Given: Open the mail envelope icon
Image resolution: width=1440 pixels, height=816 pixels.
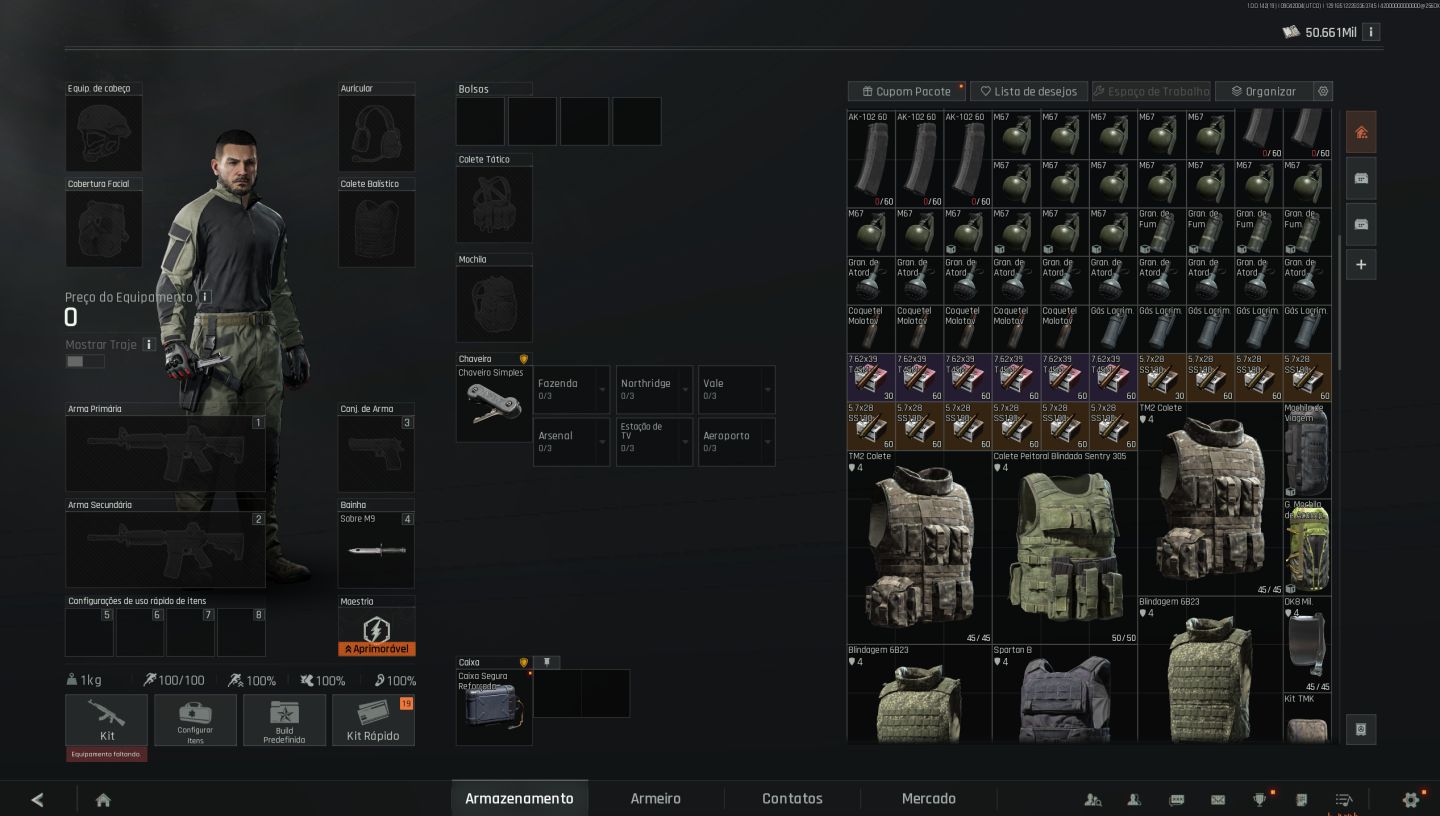Looking at the screenshot, I should (1218, 799).
